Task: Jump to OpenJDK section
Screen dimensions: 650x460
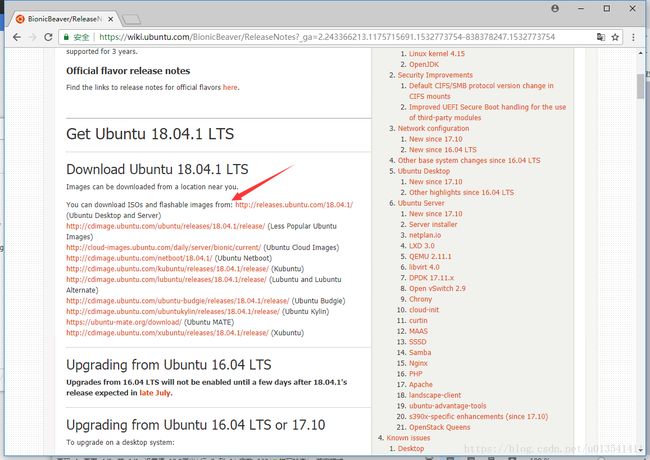Action: click(x=424, y=65)
